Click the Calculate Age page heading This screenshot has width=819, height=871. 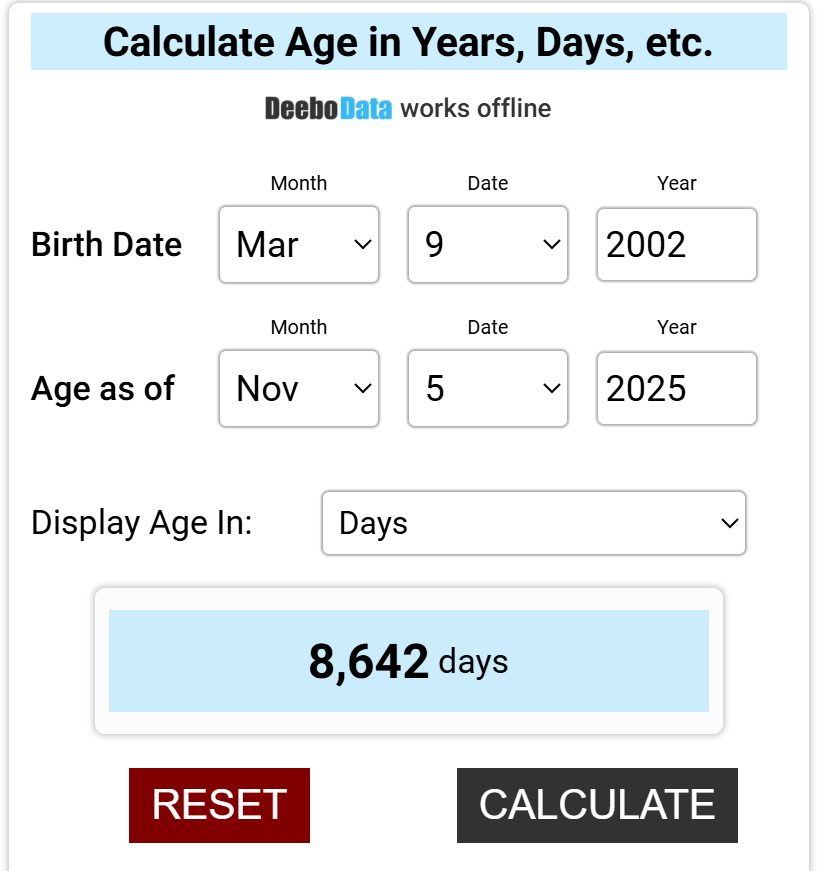408,42
